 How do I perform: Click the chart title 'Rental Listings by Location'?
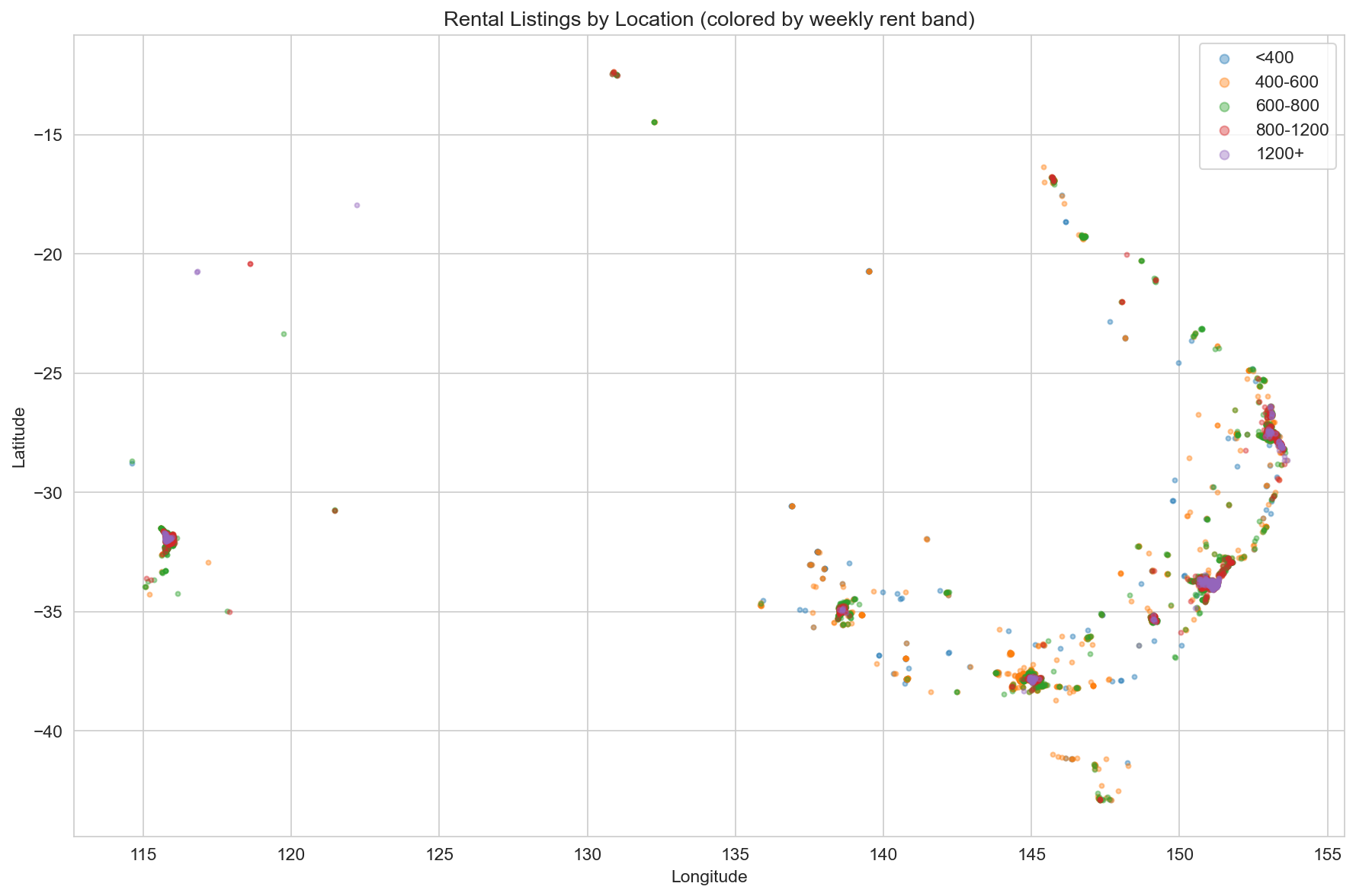[x=709, y=19]
